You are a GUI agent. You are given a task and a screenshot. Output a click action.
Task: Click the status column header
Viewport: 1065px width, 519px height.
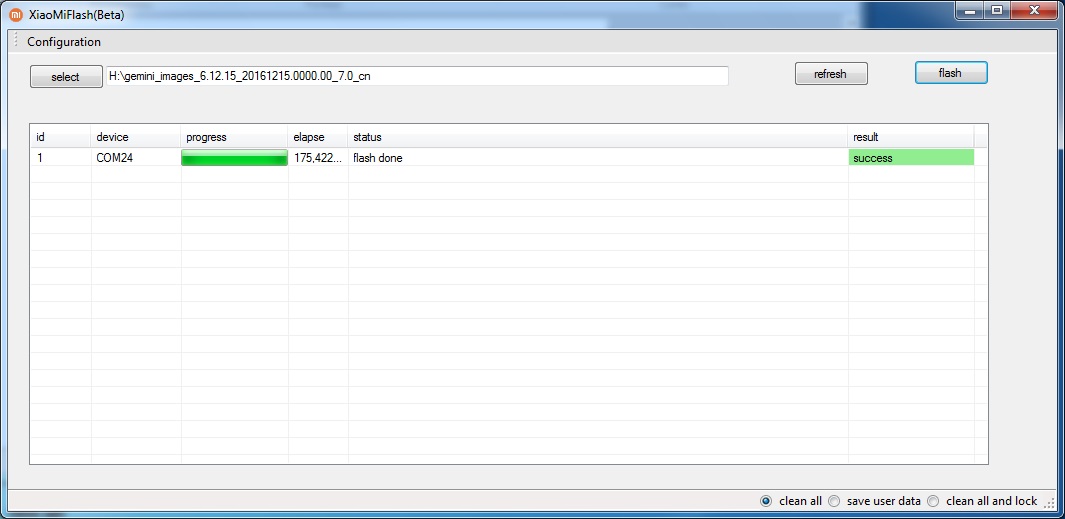598,137
